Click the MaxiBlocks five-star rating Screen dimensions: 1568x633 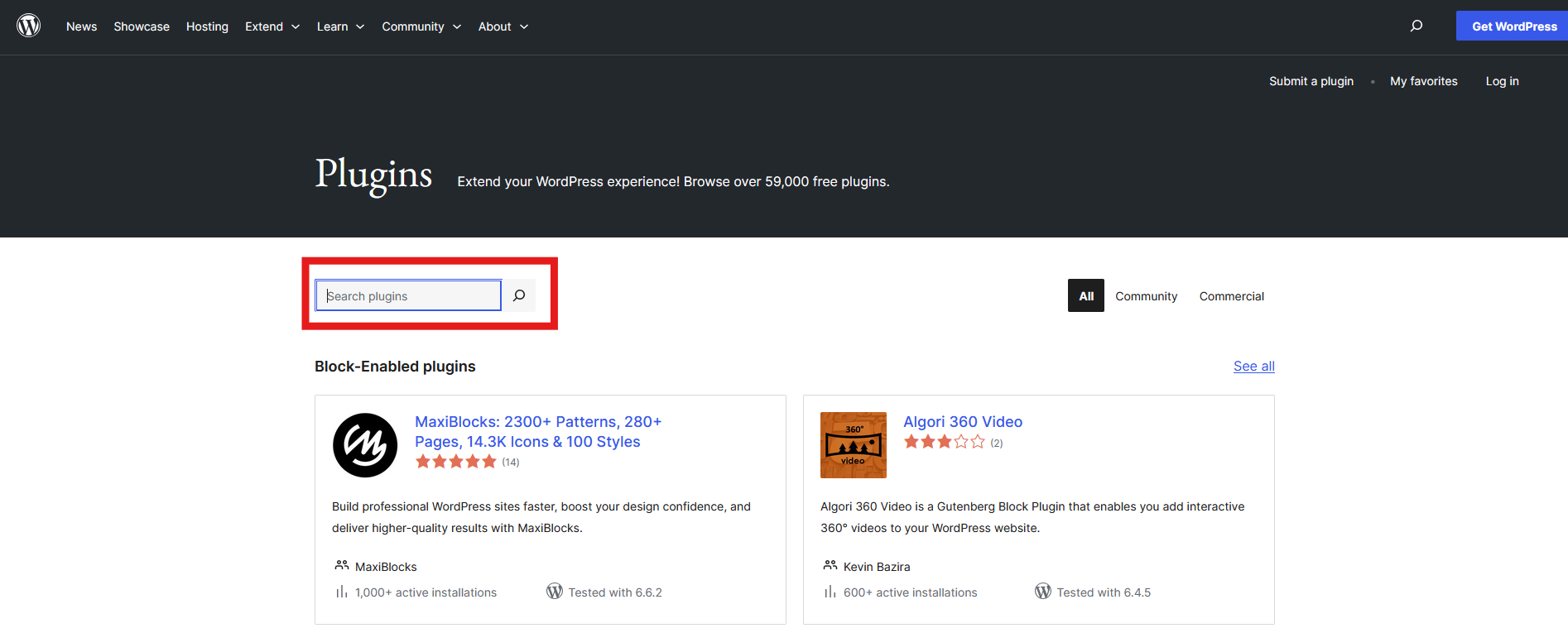pos(455,462)
